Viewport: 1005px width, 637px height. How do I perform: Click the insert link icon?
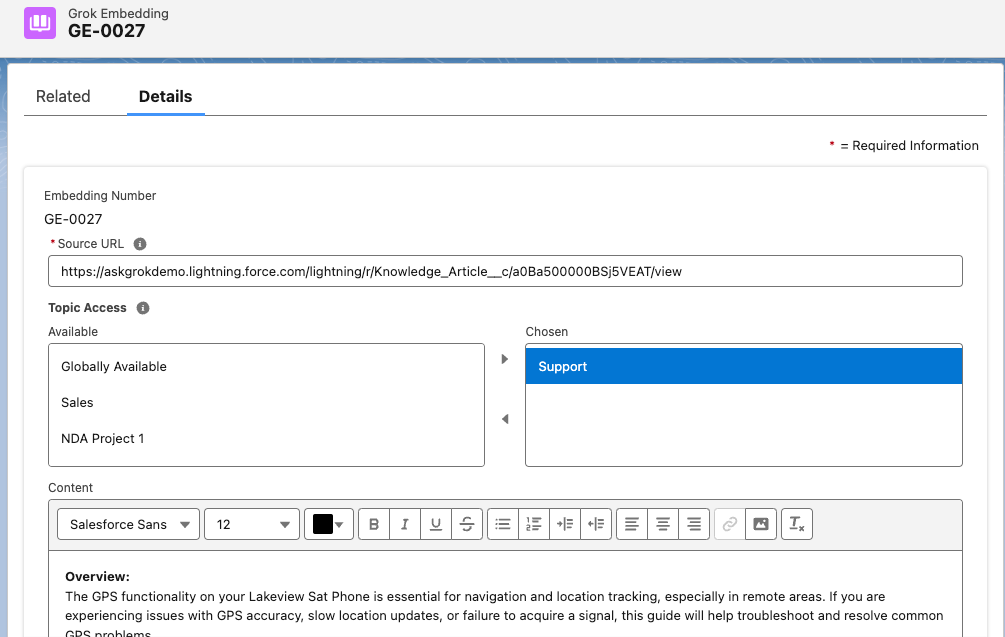tap(730, 524)
